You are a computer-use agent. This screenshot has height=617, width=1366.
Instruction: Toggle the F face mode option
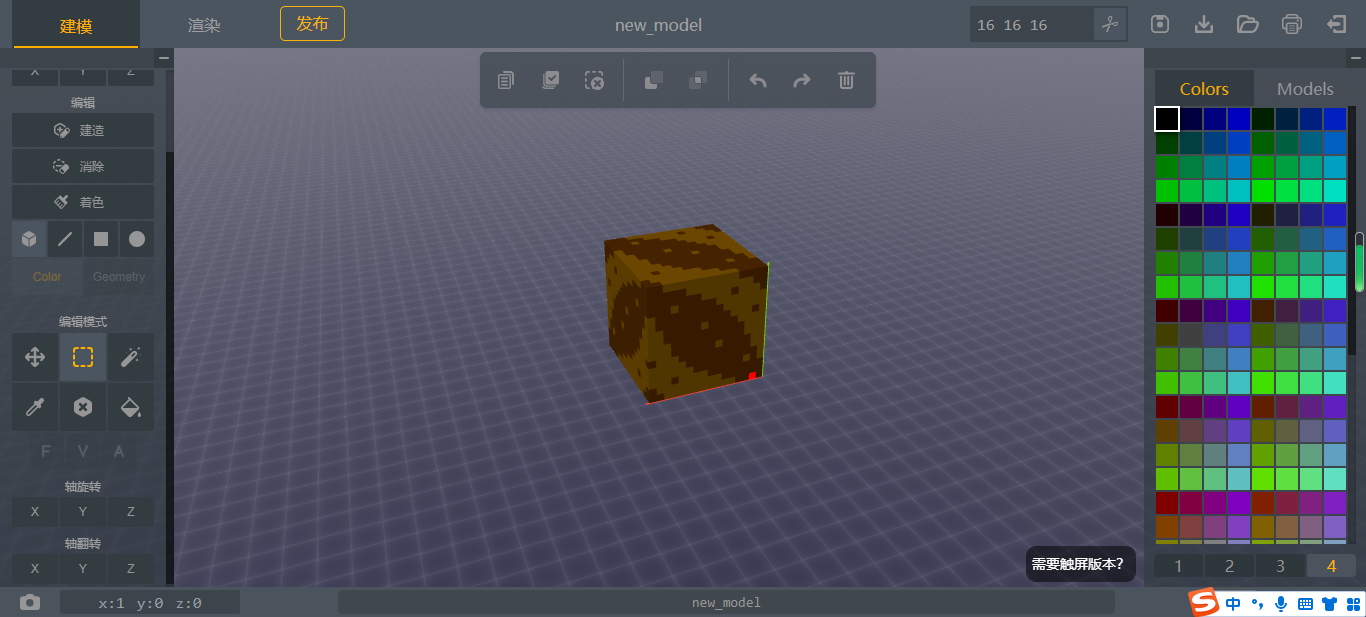[46, 451]
